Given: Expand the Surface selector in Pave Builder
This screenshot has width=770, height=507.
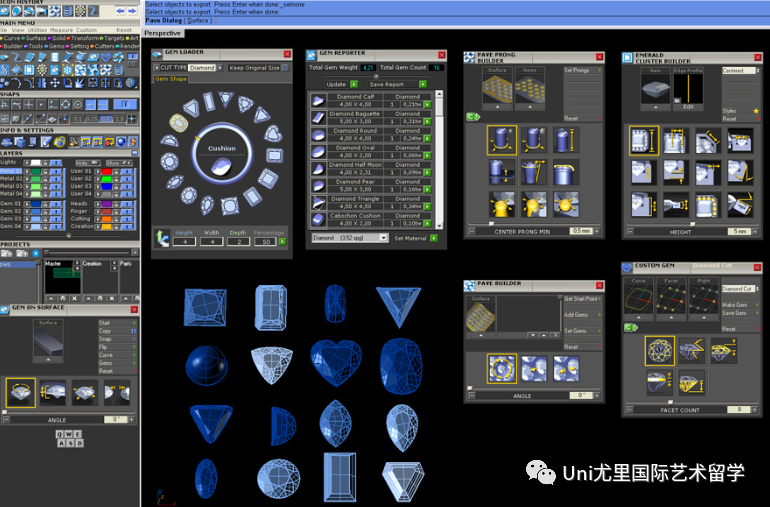Looking at the screenshot, I should 481,335.
